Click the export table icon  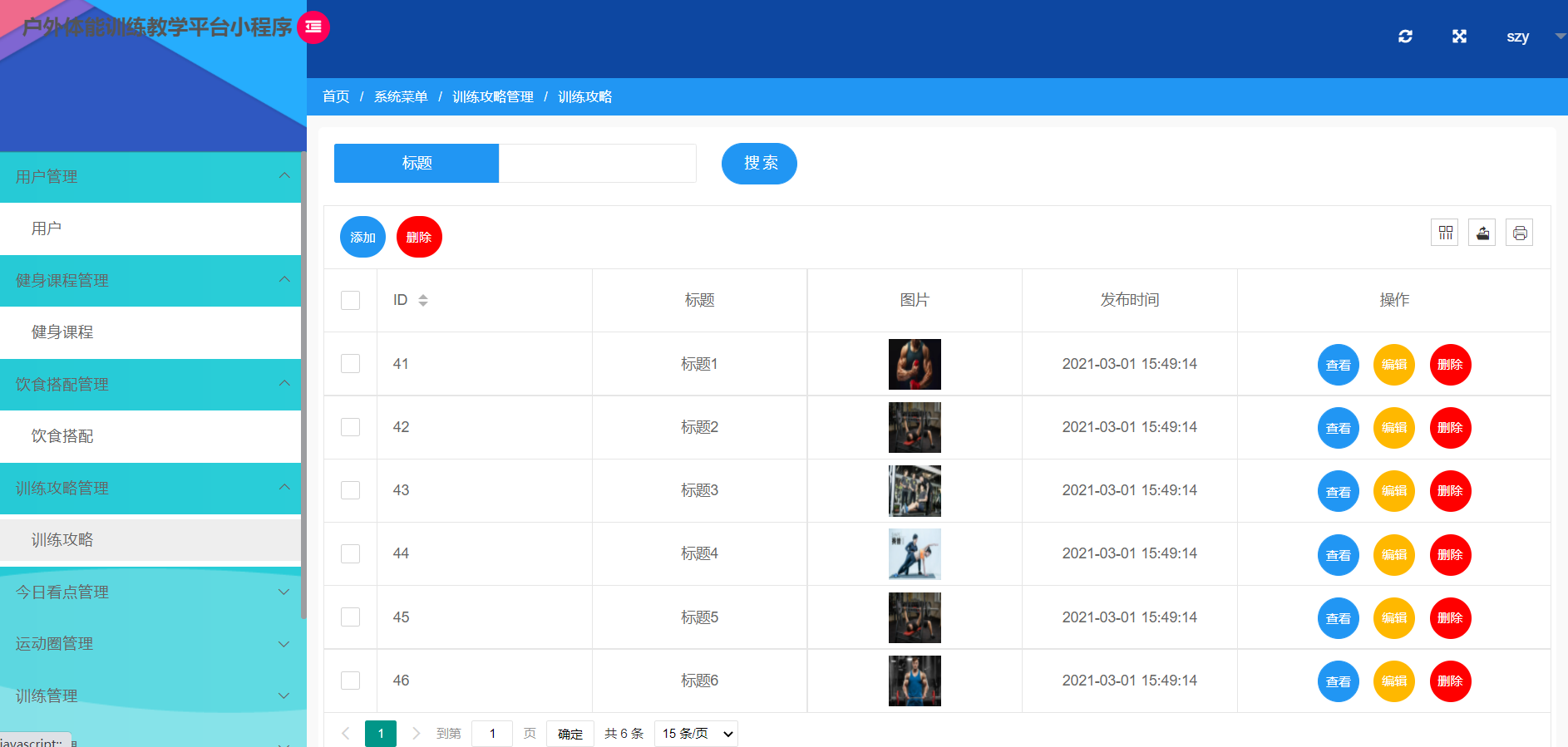1482,233
